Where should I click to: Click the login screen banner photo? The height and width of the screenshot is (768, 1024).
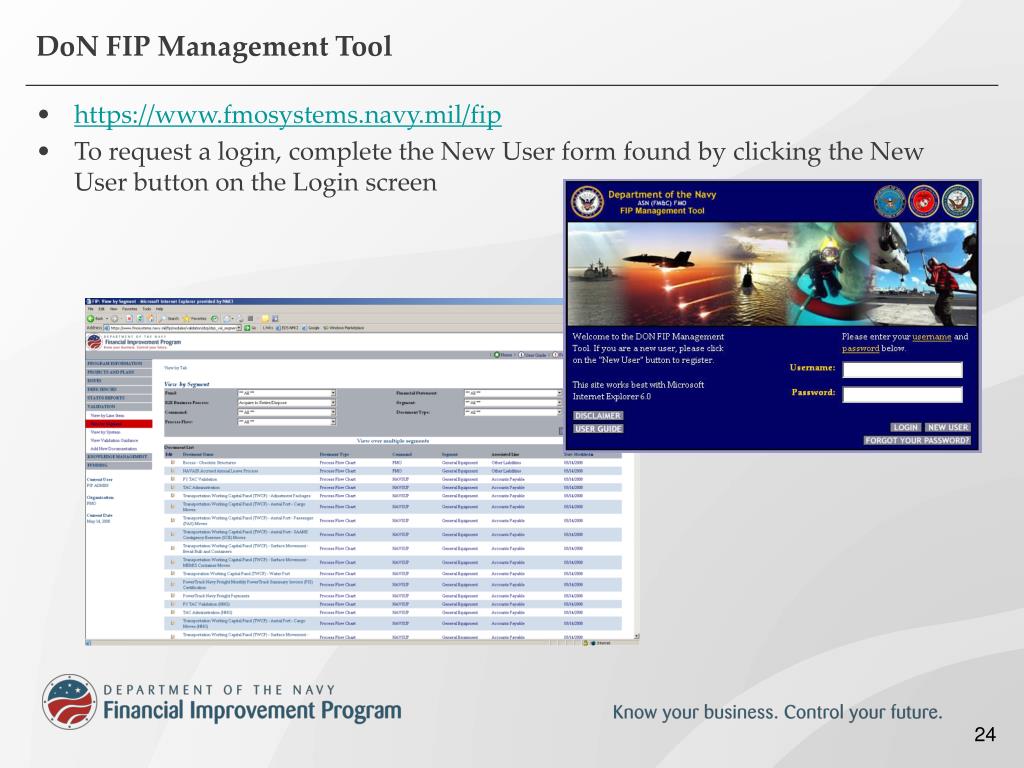[772, 274]
